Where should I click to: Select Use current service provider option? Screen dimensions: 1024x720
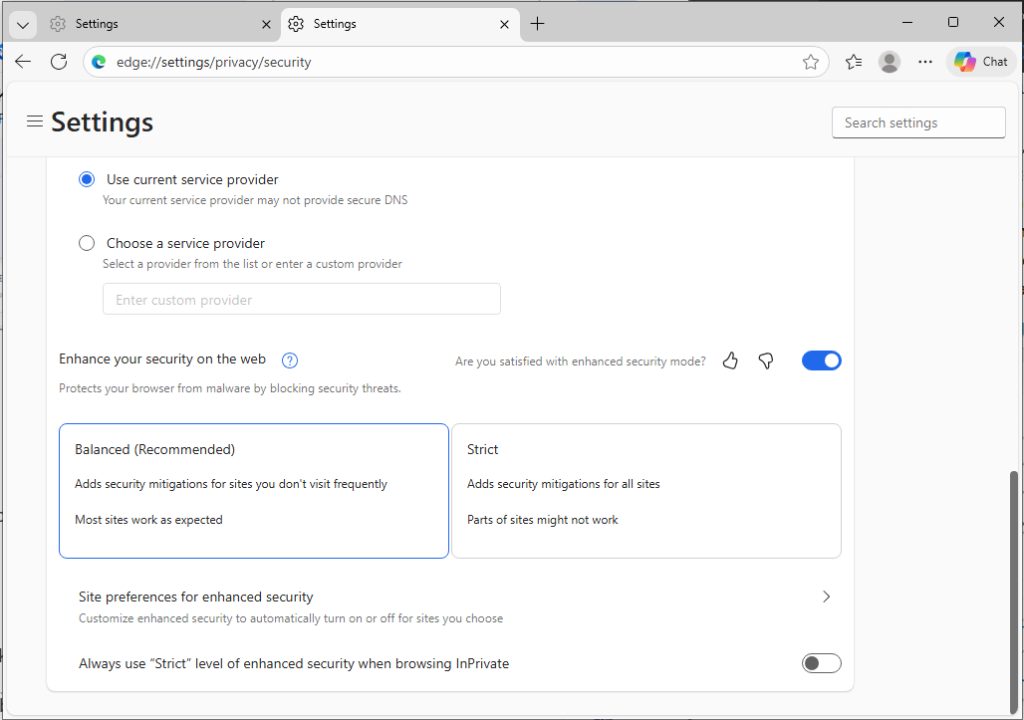(87, 180)
